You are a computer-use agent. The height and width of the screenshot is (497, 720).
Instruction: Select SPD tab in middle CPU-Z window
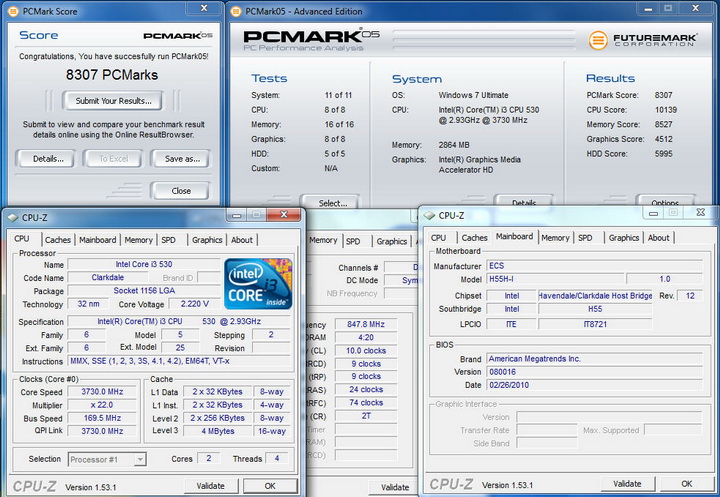coord(353,241)
